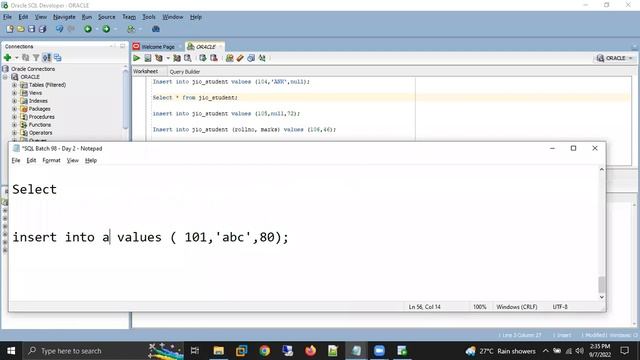Open SQL Developer Navigate menu

(x=64, y=17)
